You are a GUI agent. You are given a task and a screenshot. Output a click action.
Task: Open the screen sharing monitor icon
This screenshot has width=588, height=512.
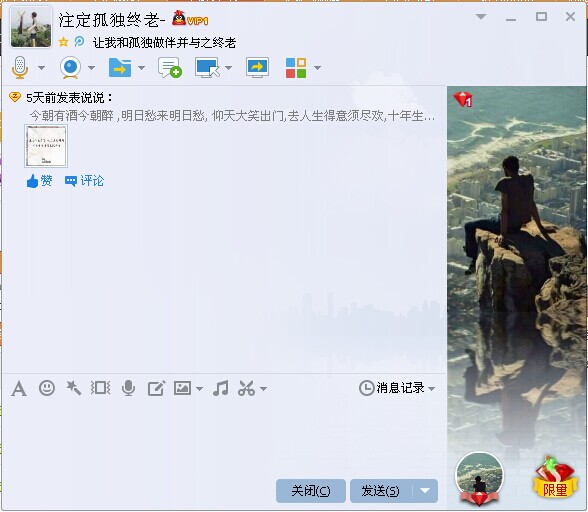click(257, 68)
